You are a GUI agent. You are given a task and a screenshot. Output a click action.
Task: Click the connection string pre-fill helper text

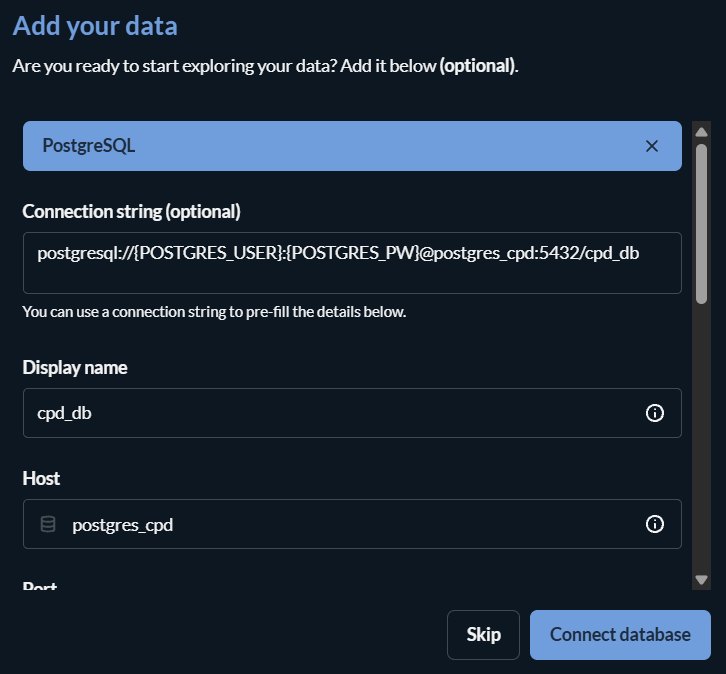[x=214, y=312]
